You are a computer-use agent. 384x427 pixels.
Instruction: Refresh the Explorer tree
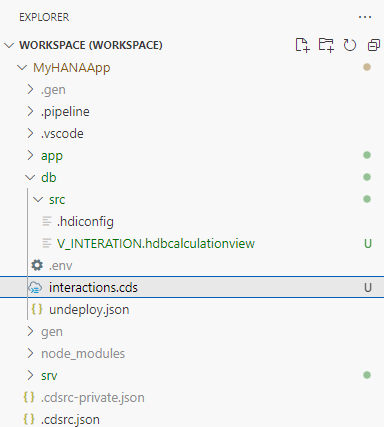350,45
